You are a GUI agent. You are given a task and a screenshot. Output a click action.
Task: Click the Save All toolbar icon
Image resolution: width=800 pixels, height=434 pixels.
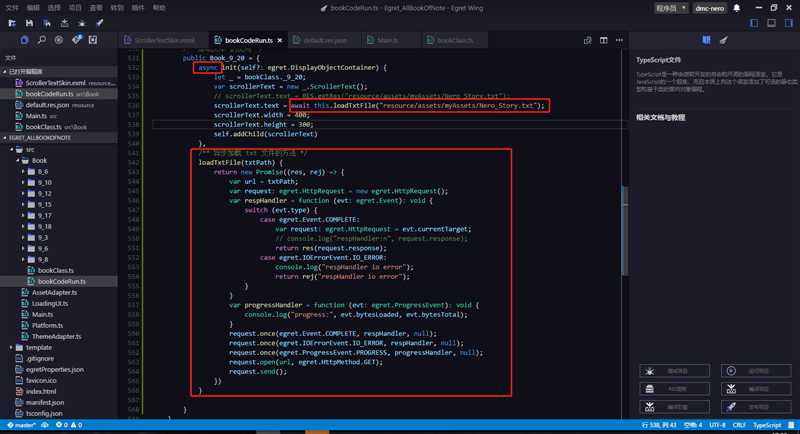(47, 23)
